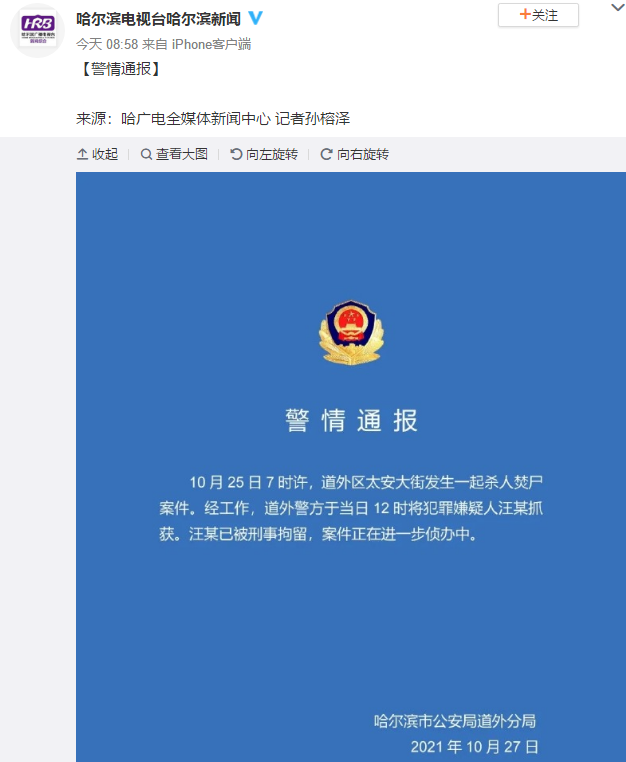Click the blue 警情通报 notice image

pyautogui.click(x=351, y=467)
